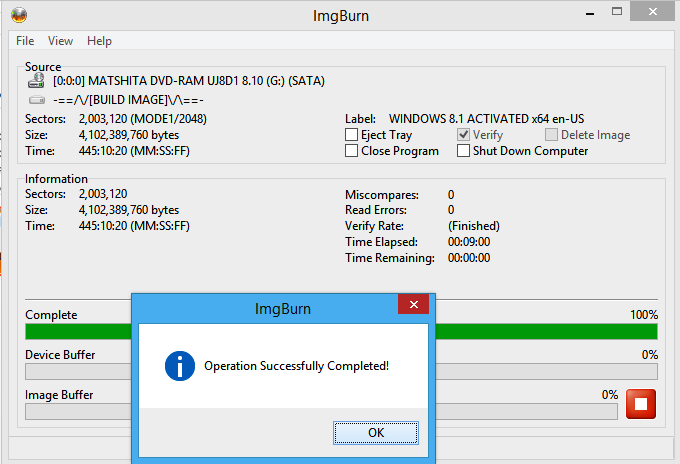Click the blue information icon in dialog
The image size is (680, 464).
coord(180,366)
